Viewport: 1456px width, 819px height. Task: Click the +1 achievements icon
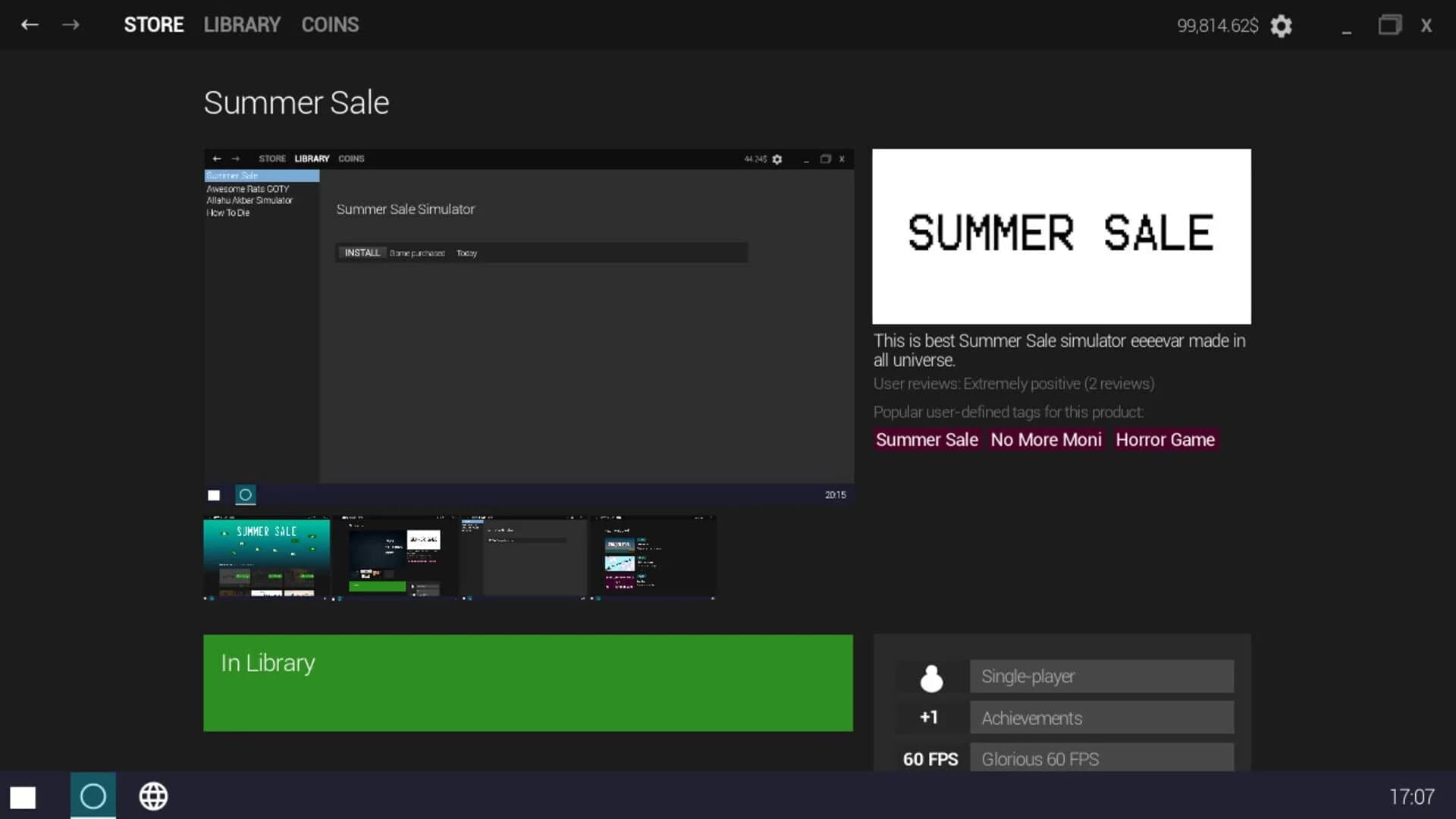coord(928,717)
